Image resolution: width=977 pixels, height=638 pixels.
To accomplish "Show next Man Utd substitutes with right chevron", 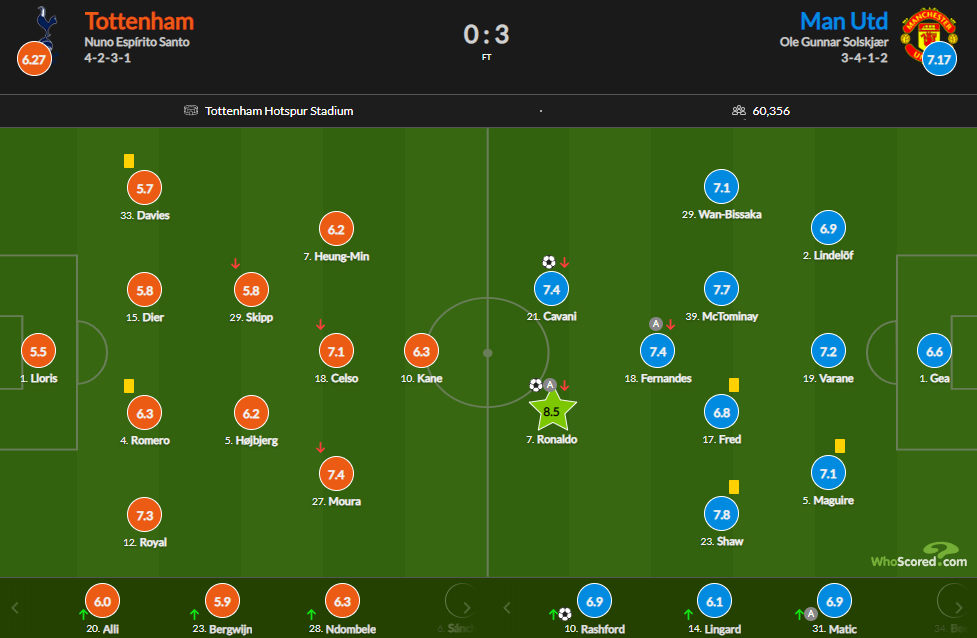I will click(x=959, y=607).
